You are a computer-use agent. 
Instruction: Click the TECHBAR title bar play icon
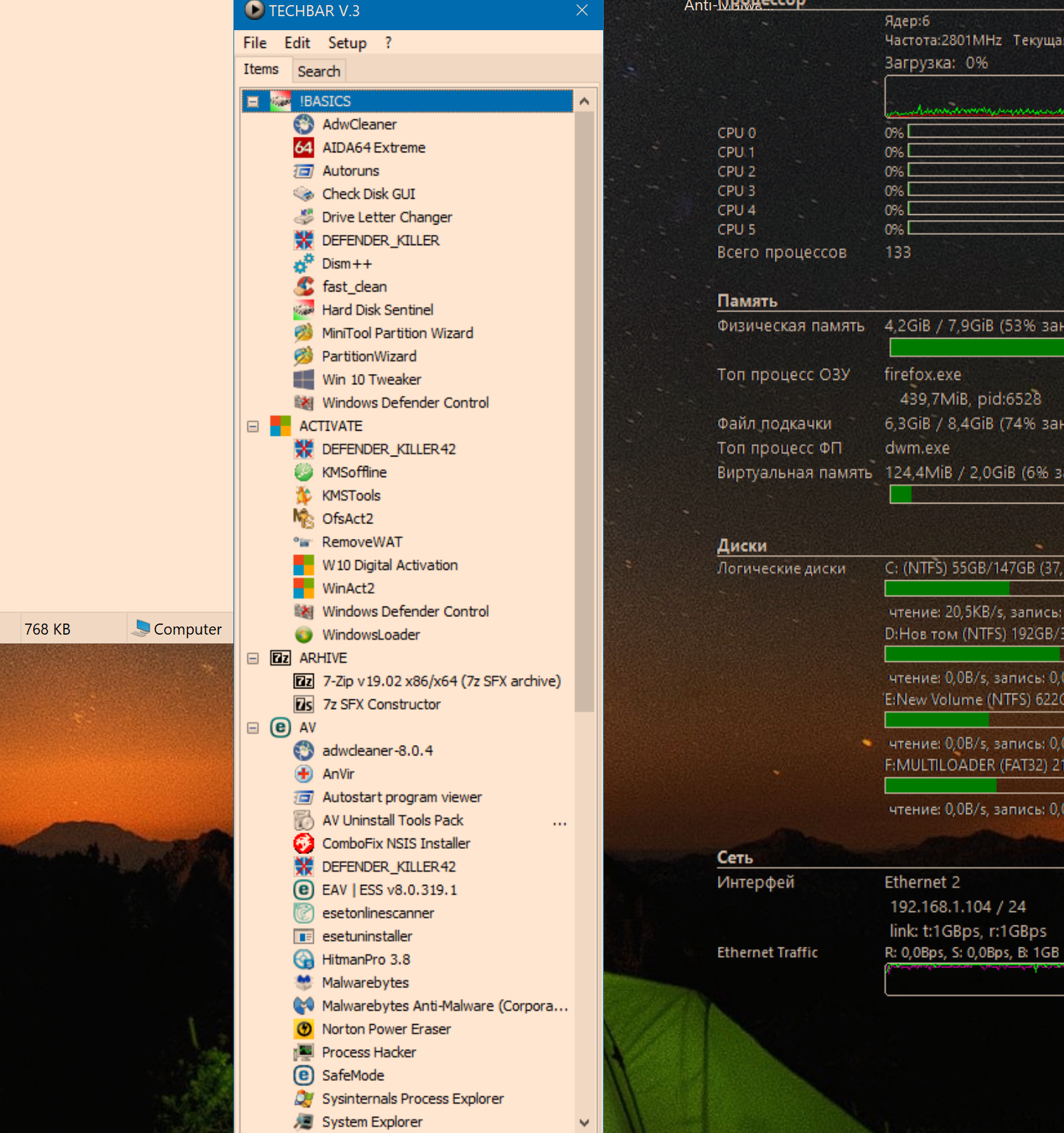point(254,10)
